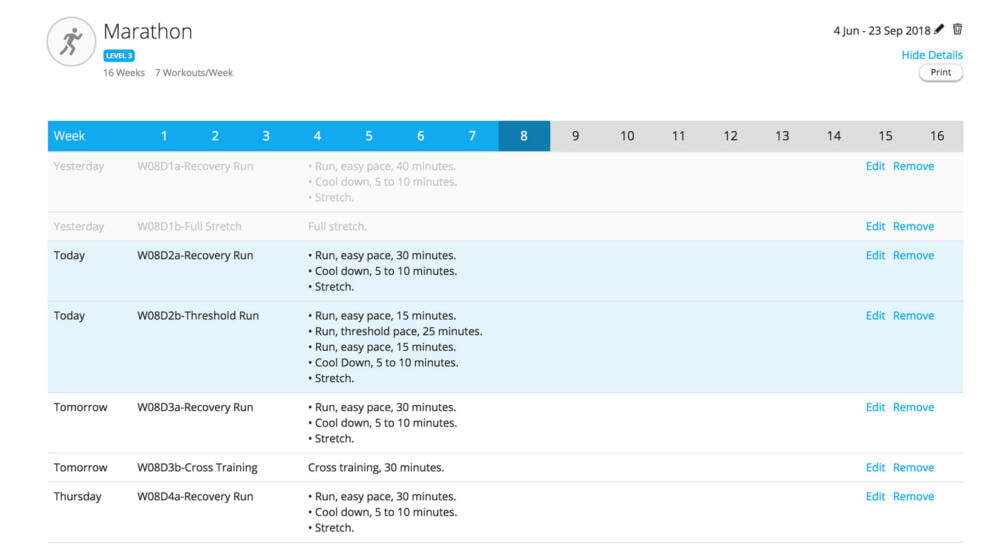Remove the W08D2a-Recovery Run workout
The width and height of the screenshot is (1000, 544).
[x=913, y=256]
